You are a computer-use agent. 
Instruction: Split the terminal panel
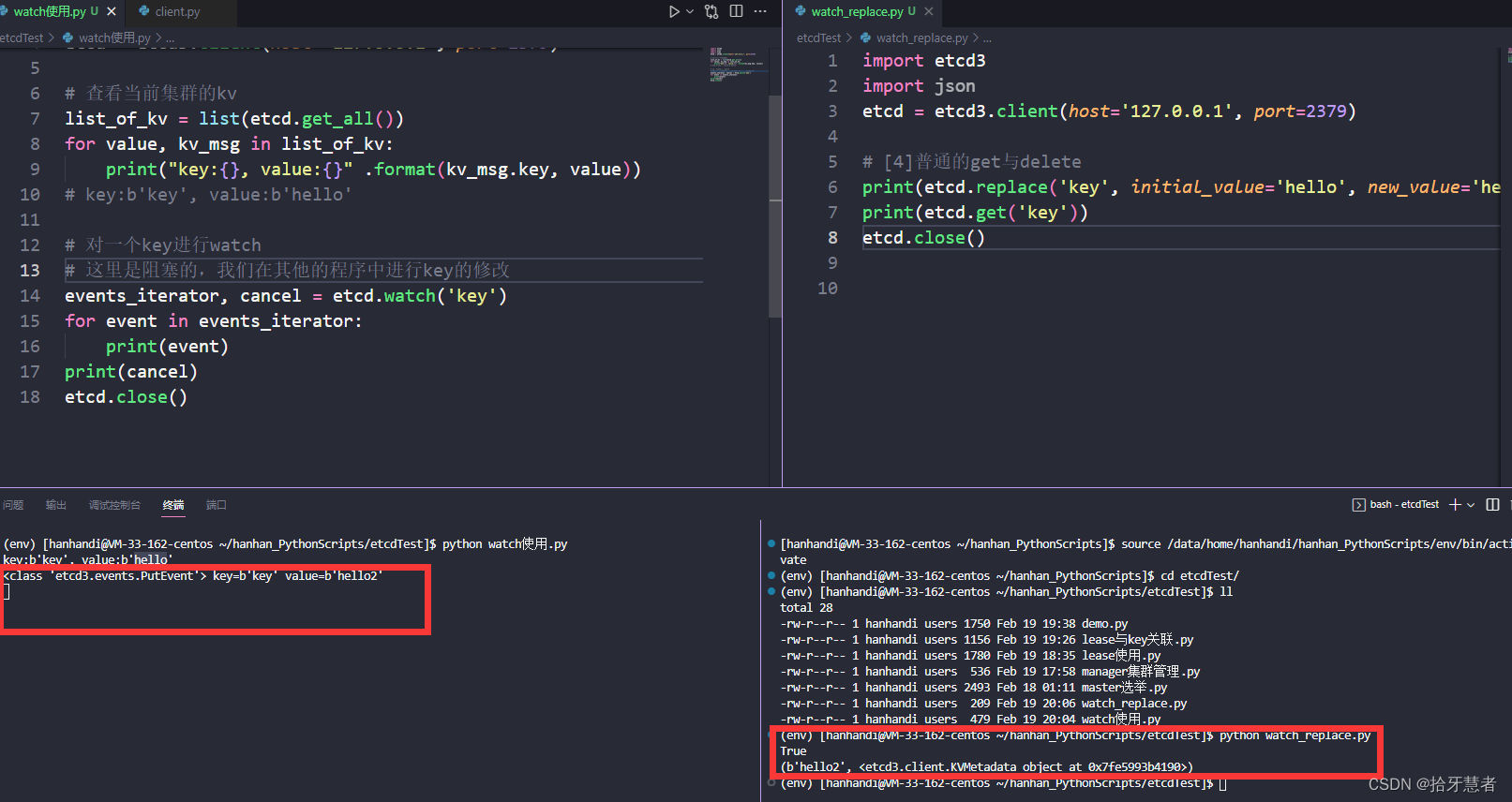[1492, 504]
